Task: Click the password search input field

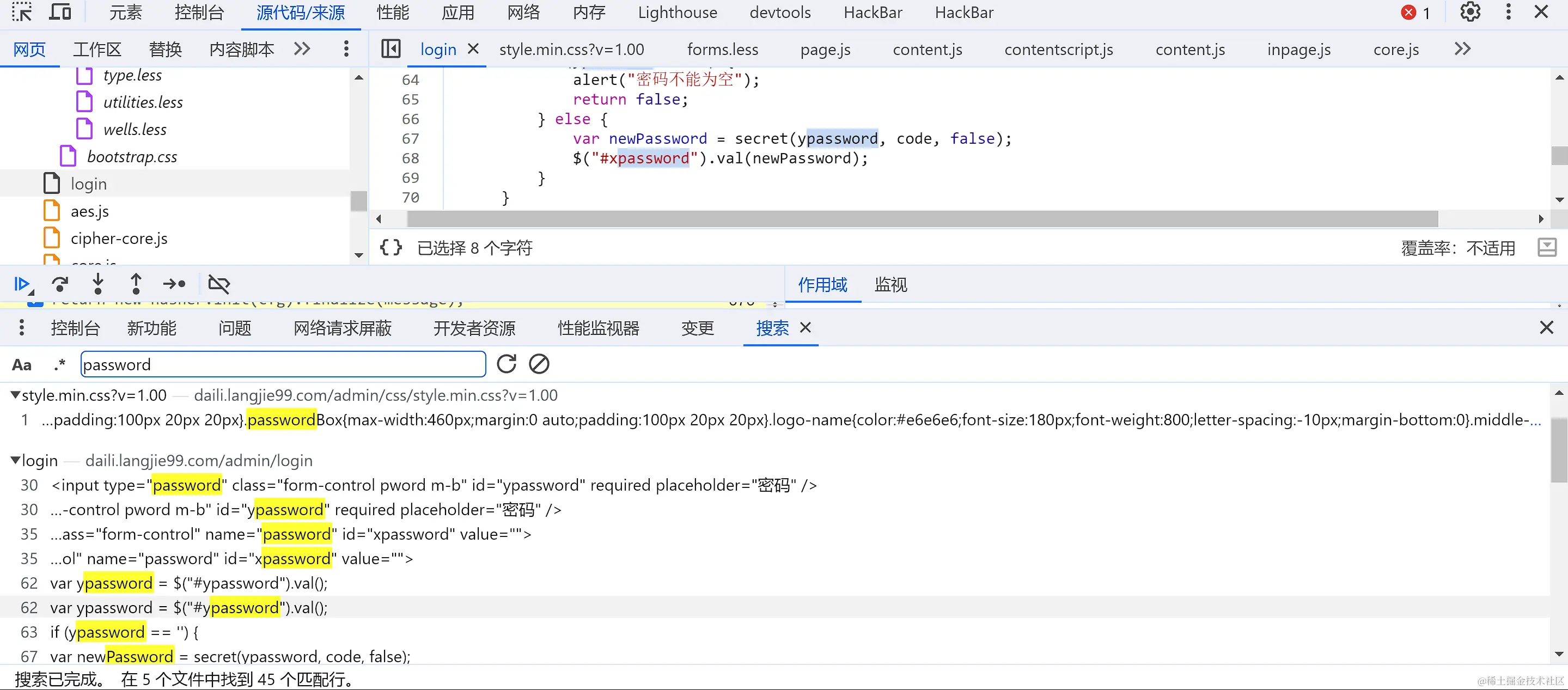Action: pos(283,364)
